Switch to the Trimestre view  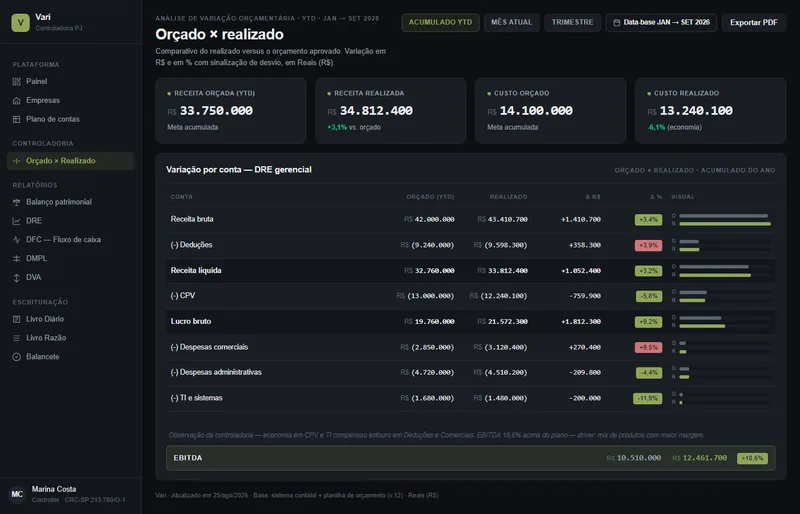point(572,22)
